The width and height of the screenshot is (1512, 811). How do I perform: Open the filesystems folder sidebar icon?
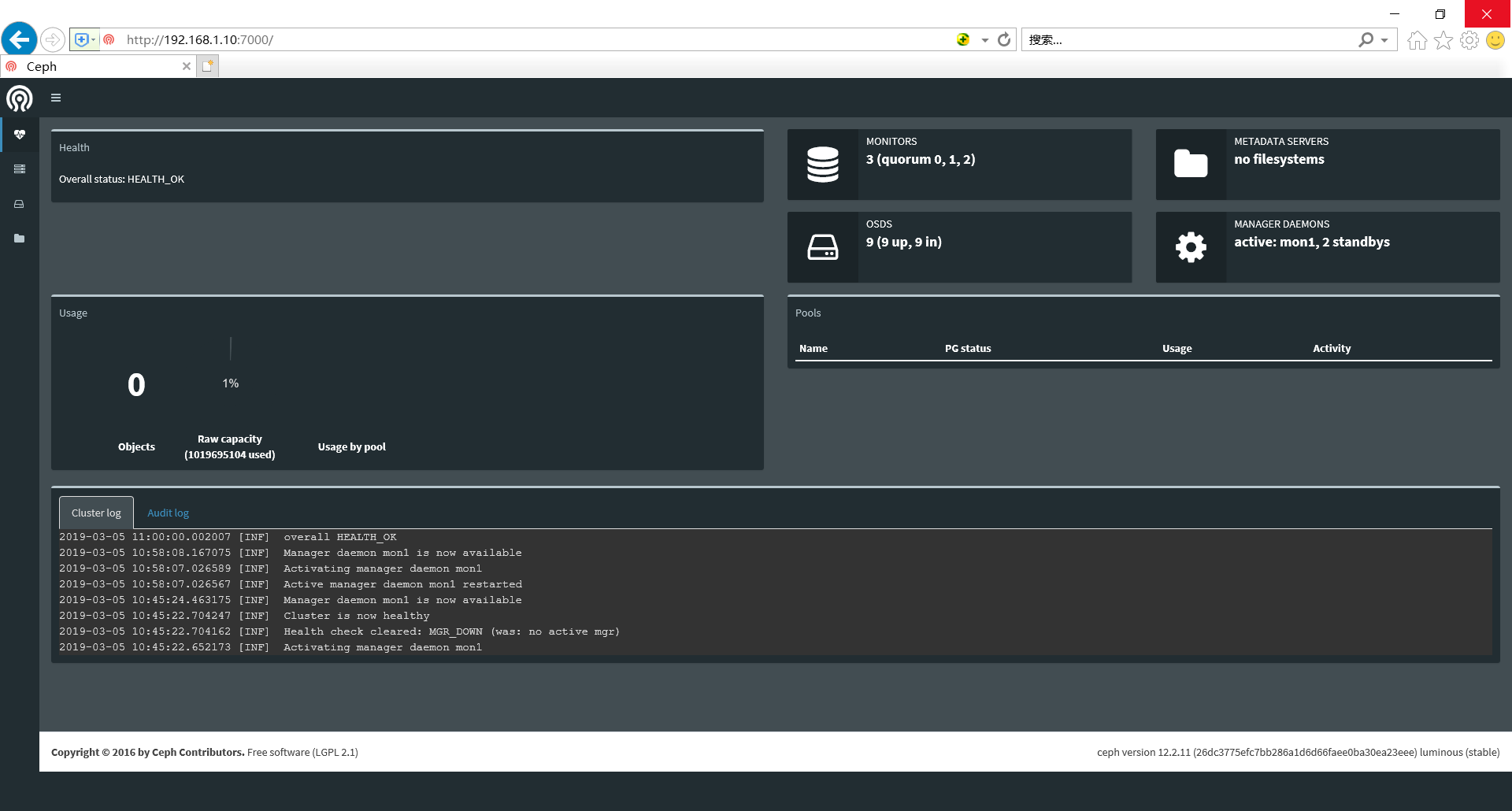[20, 239]
